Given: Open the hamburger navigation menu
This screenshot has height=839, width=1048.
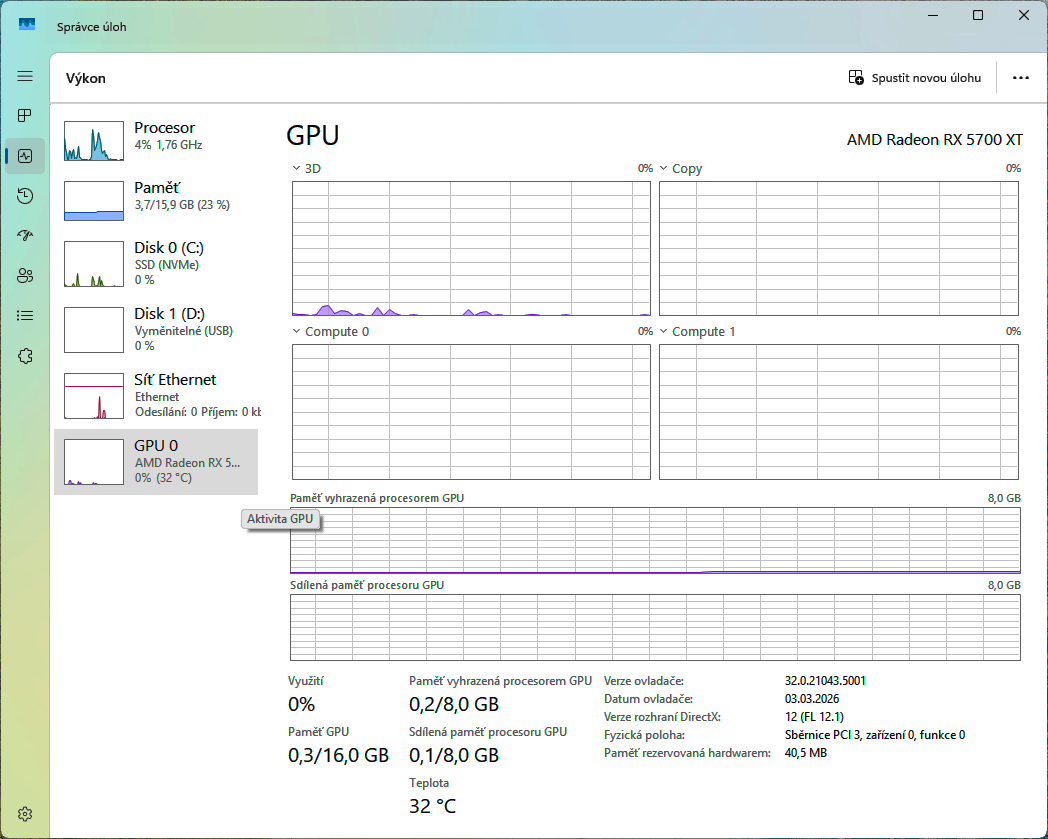Looking at the screenshot, I should [25, 76].
